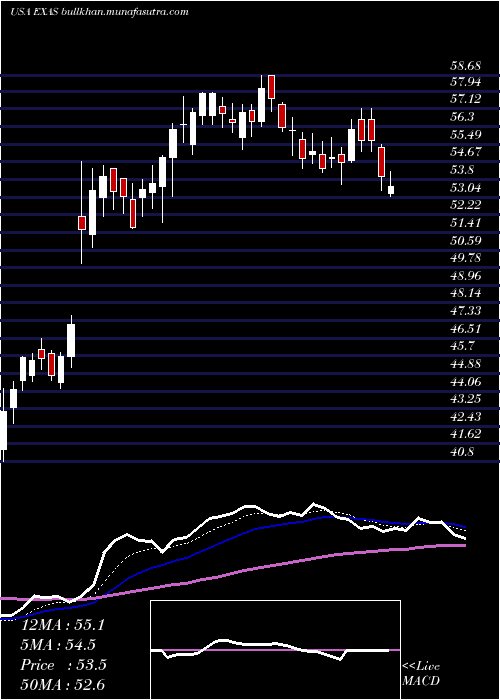Click the '<<Live MACD' label
This screenshot has height=700, width=500.
coord(421,674)
